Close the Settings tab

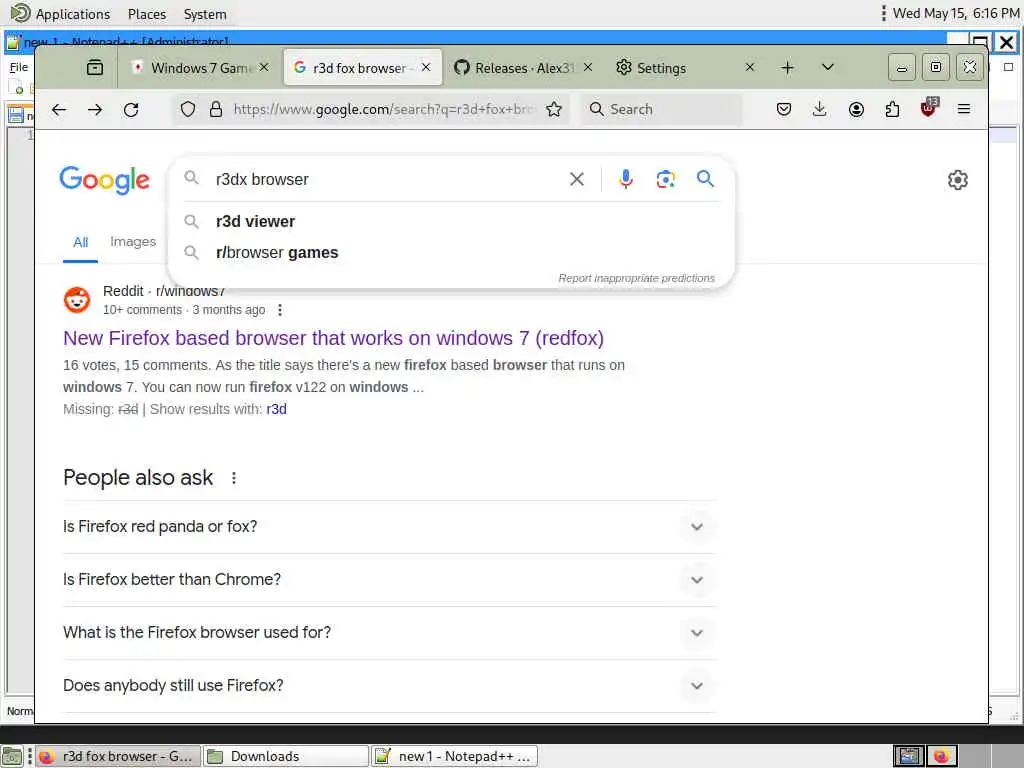750,67
